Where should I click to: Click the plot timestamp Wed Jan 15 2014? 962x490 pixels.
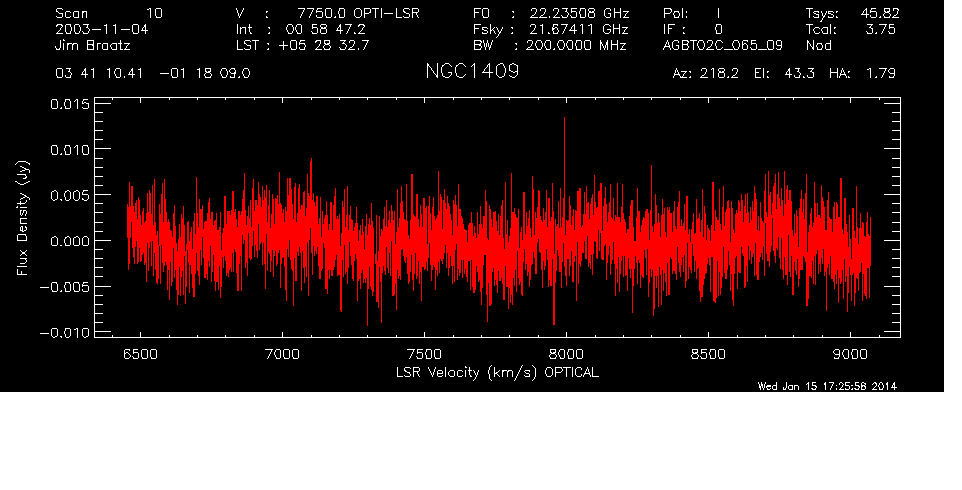coord(826,386)
